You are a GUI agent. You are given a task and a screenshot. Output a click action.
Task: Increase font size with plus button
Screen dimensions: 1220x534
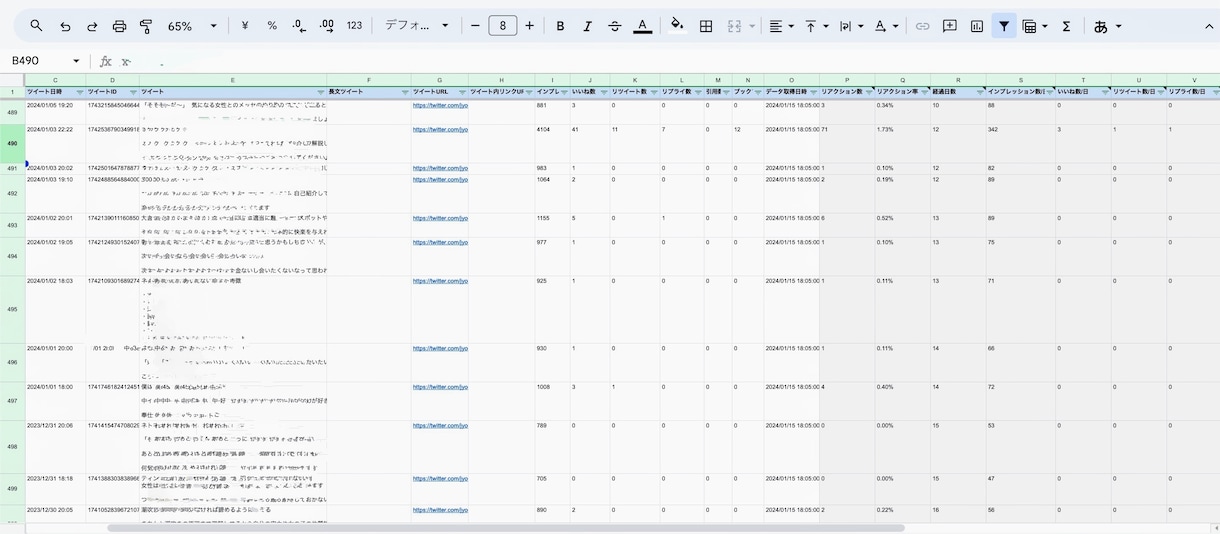click(529, 26)
